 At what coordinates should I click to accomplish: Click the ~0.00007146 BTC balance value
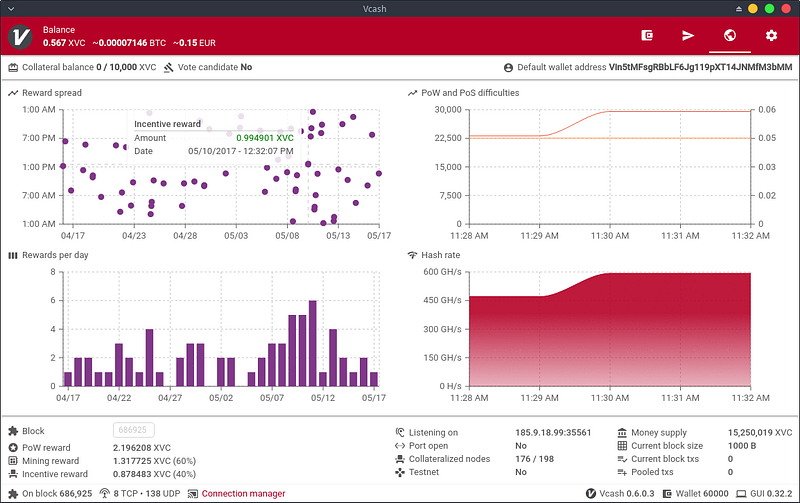click(129, 43)
